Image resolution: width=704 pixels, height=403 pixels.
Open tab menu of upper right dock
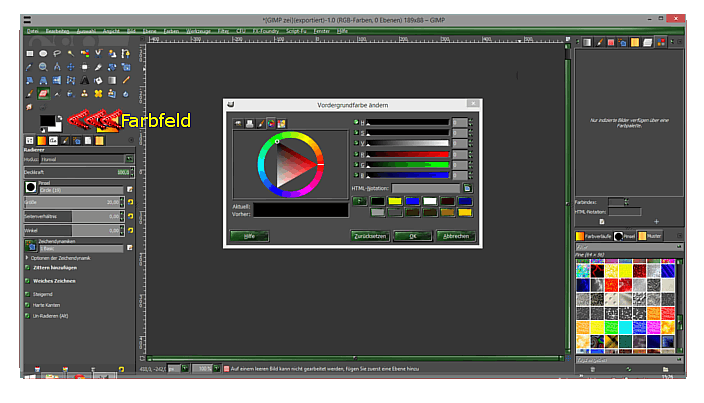coord(680,42)
